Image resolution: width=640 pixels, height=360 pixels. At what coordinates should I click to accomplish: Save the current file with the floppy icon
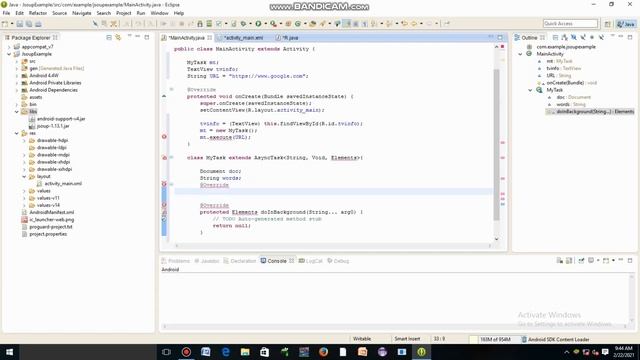tap(20, 24)
